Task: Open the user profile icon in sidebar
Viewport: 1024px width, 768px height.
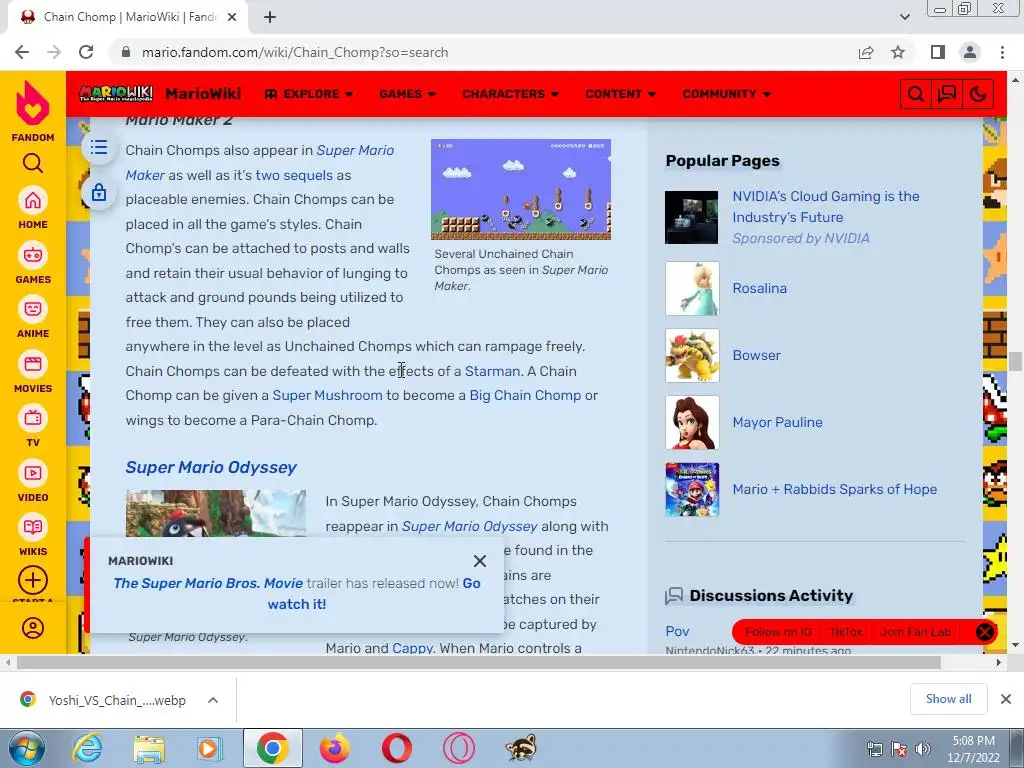Action: point(33,628)
